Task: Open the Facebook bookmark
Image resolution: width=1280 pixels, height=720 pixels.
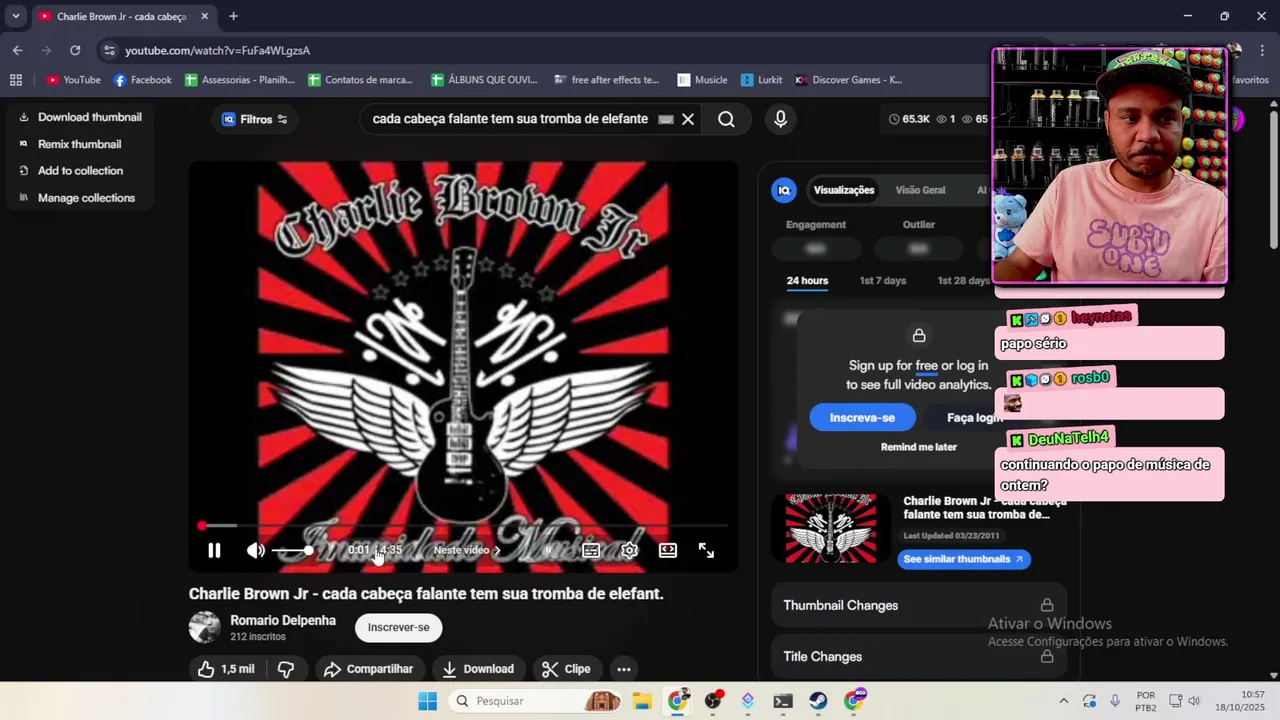Action: click(x=143, y=80)
